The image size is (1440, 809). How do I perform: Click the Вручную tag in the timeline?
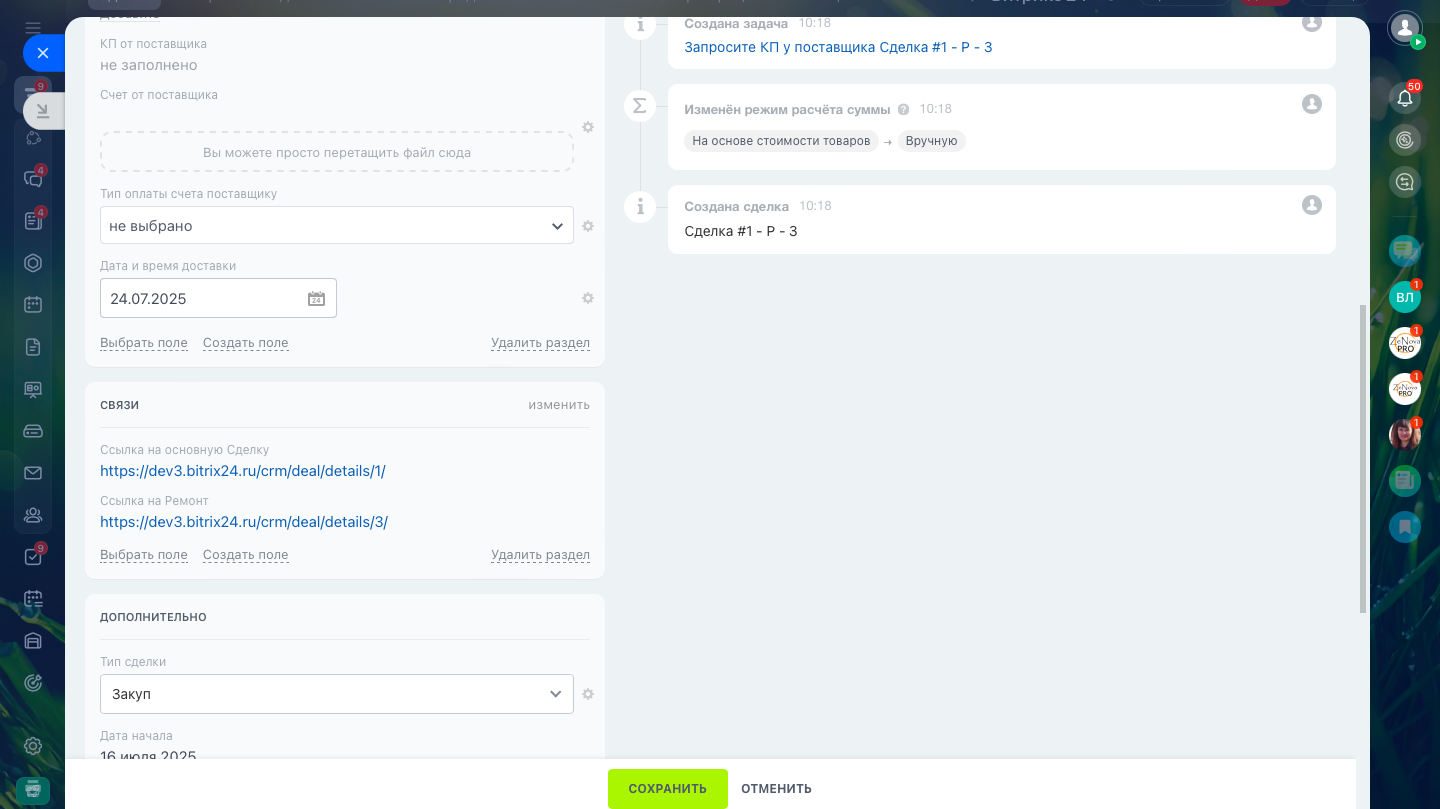(x=931, y=141)
